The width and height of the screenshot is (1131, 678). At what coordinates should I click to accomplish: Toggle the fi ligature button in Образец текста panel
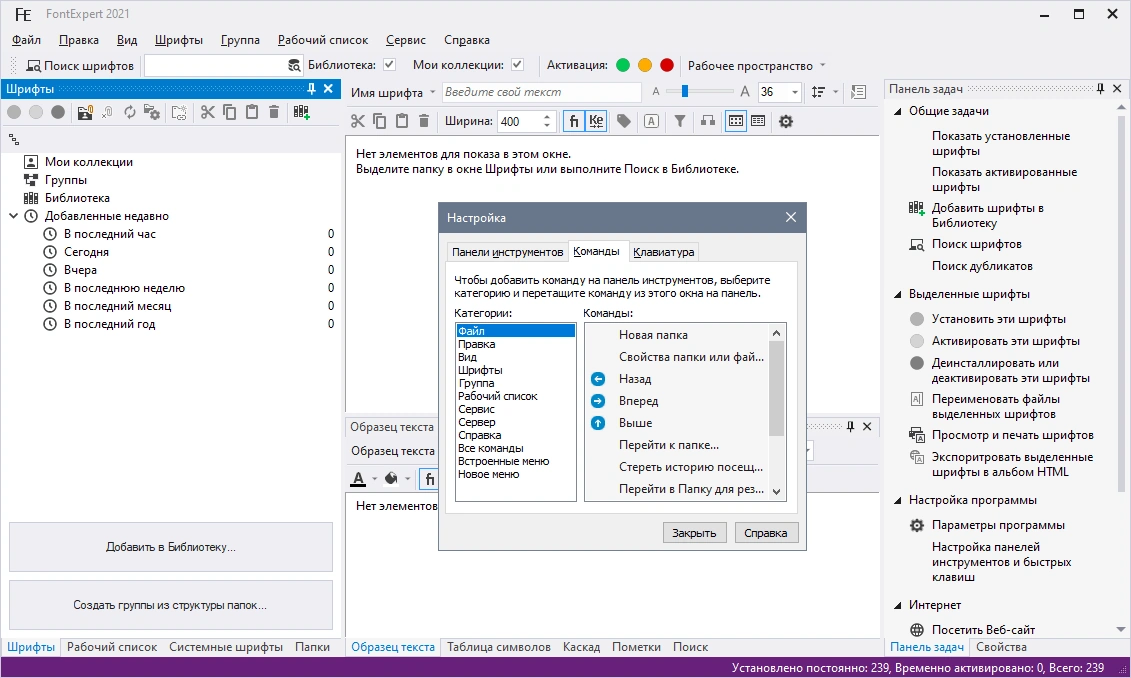coord(429,478)
